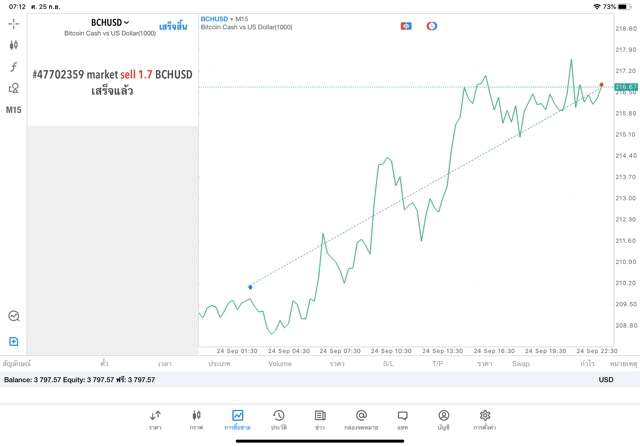This screenshot has width=640, height=447.
Task: Click the กำไร profit column header
Action: [x=587, y=363]
